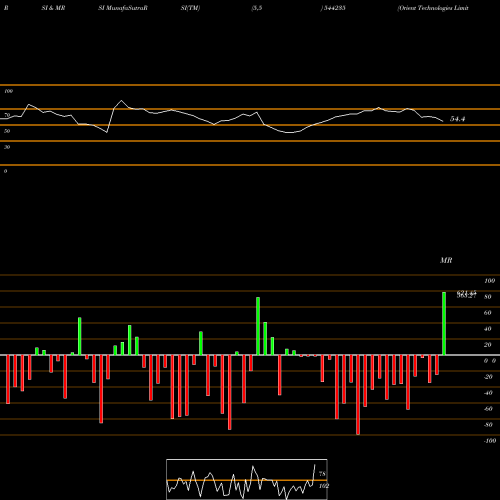
Task: Click the 365.27 value label beside the last bar
Action: (x=466, y=296)
